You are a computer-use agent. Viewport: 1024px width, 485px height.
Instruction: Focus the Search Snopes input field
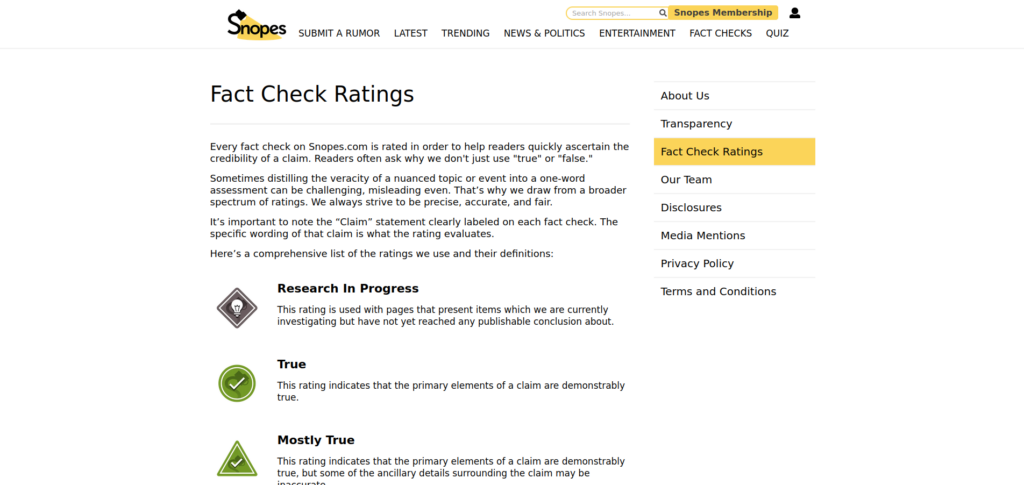click(613, 13)
